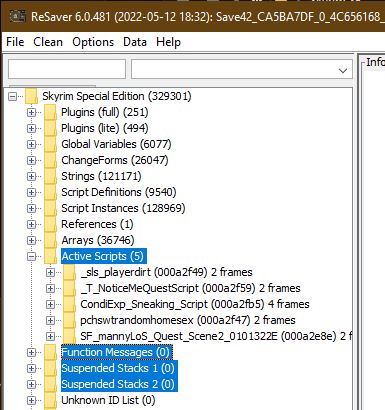The height and width of the screenshot is (410, 385).
Task: Expand the Arrays node
Action: 31,240
